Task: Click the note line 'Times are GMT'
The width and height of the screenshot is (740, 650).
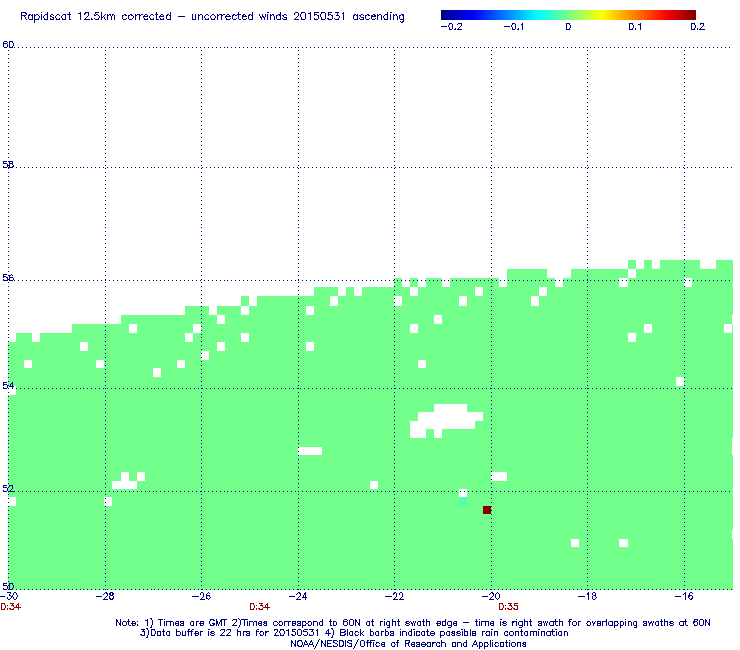Action: (191, 623)
